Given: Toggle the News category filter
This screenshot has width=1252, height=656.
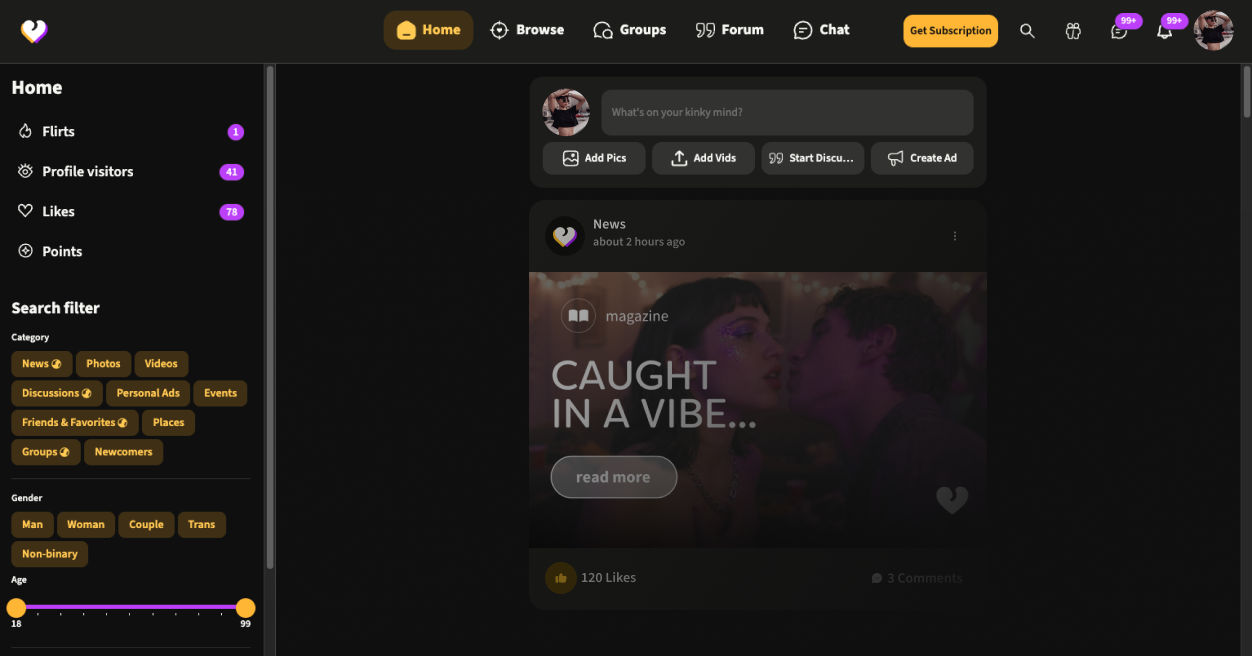Looking at the screenshot, I should 42,364.
